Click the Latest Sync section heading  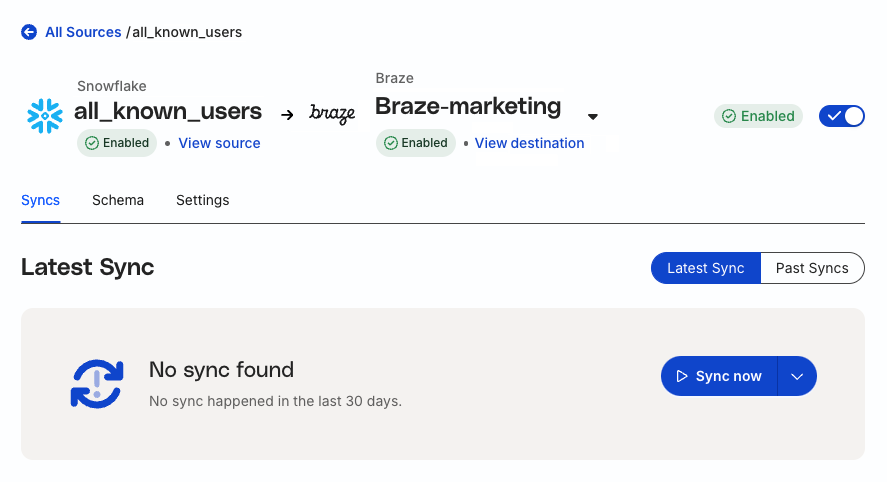point(88,267)
